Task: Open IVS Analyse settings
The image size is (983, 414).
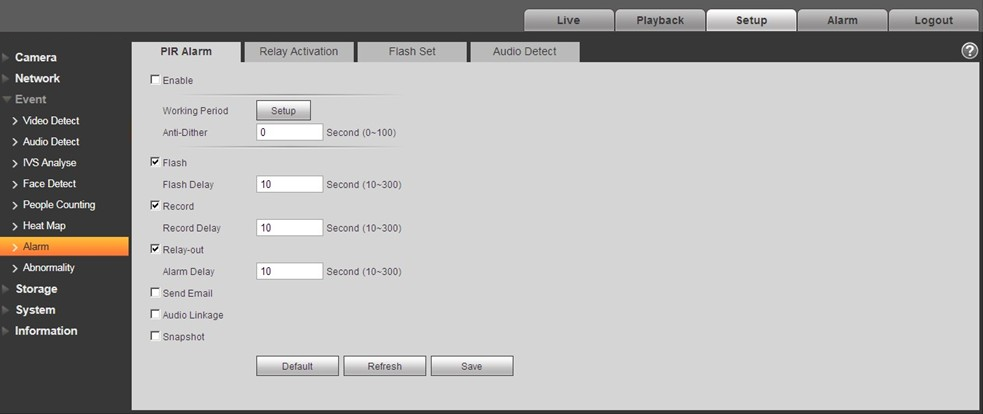Action: point(50,162)
